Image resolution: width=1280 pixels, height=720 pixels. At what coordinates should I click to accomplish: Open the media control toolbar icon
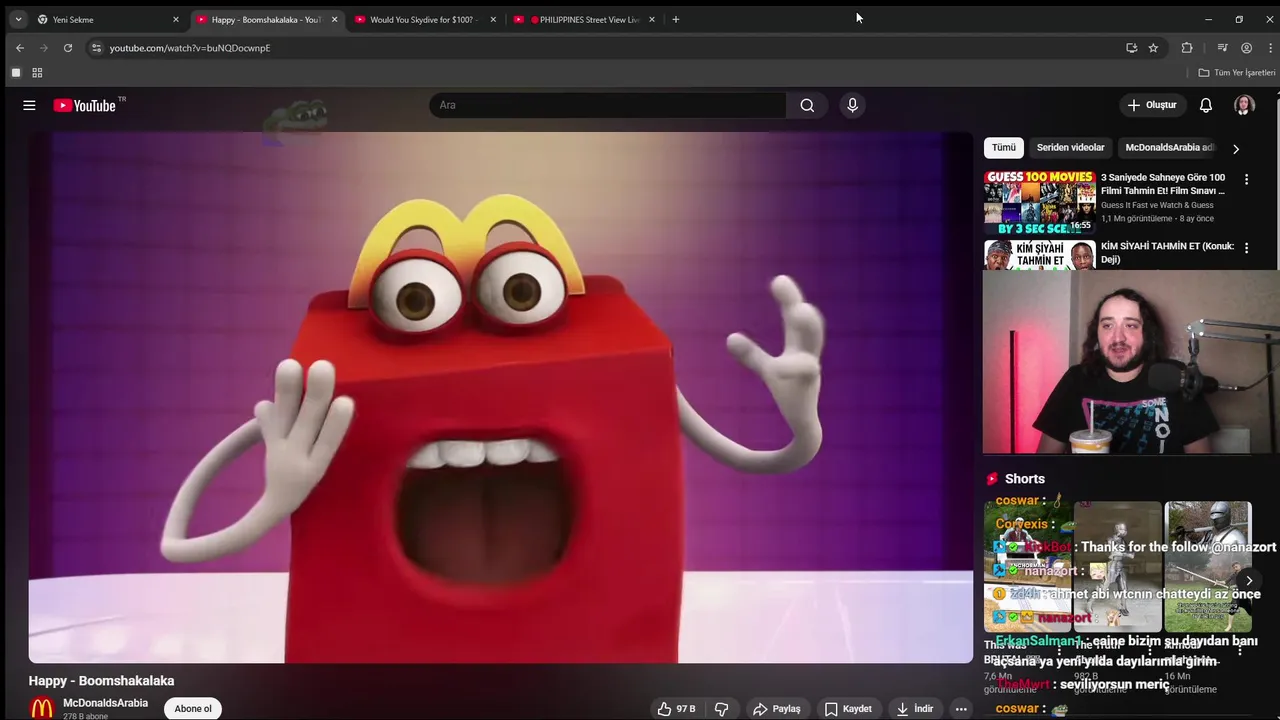(x=1222, y=48)
